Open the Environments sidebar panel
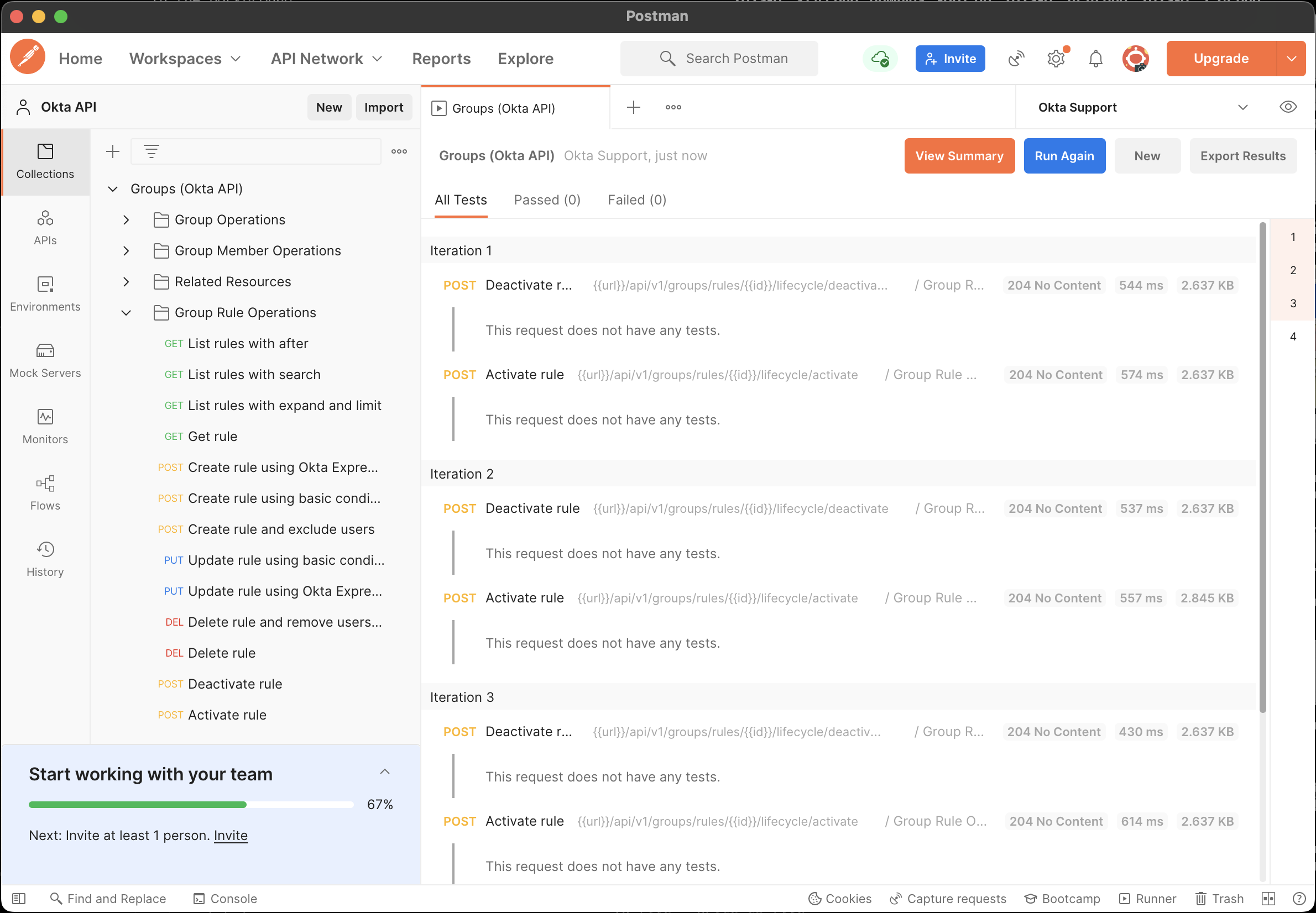This screenshot has height=913, width=1316. click(x=45, y=295)
